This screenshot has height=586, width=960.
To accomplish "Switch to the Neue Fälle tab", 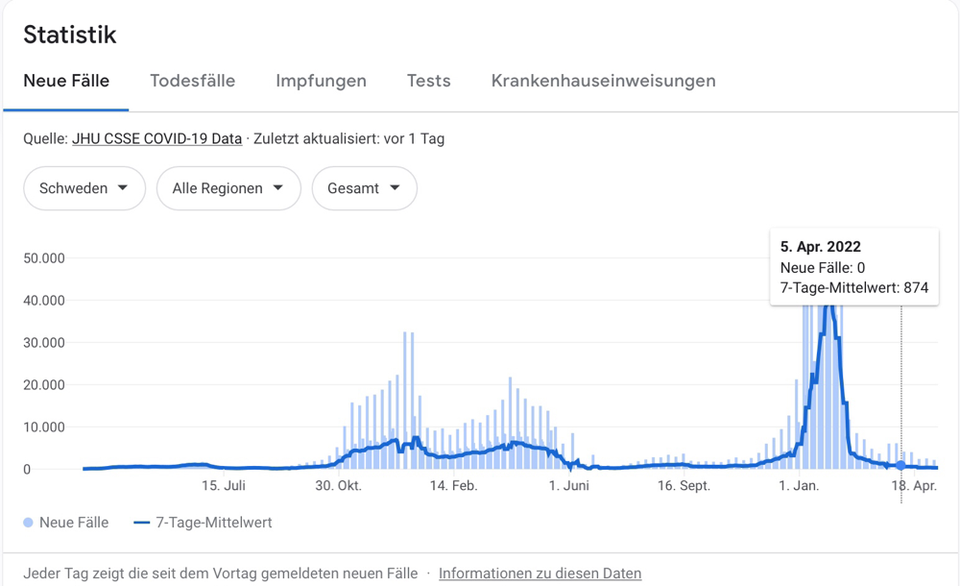I will (x=66, y=81).
